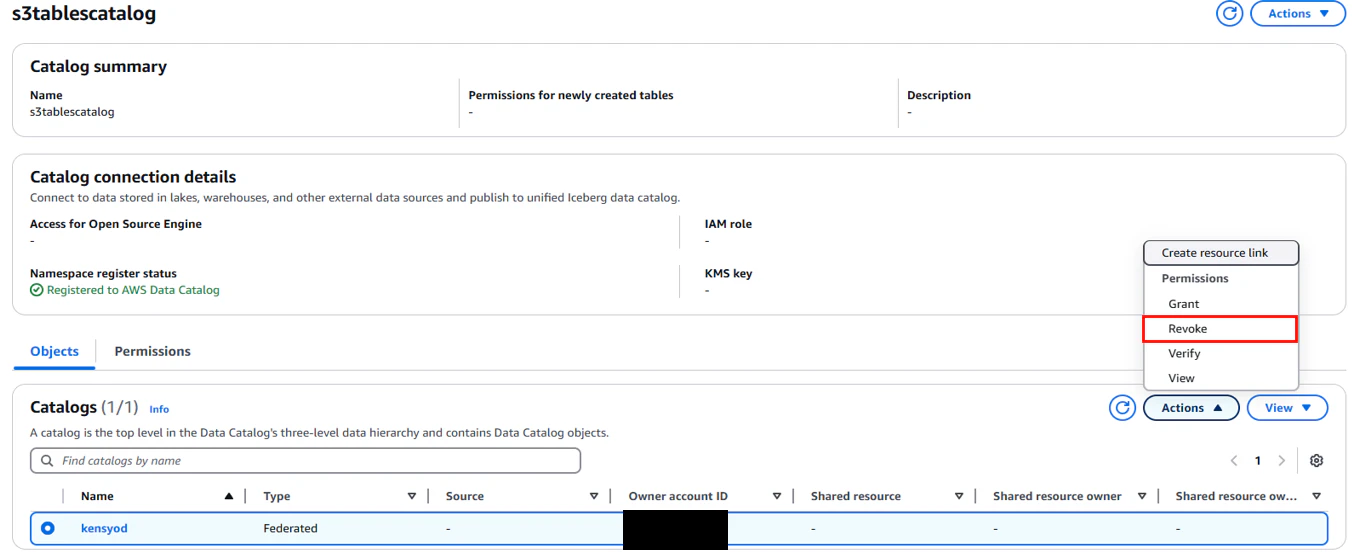Select the View permissions menu entry
Screen dimensions: 1352x560
[x=1220, y=379]
